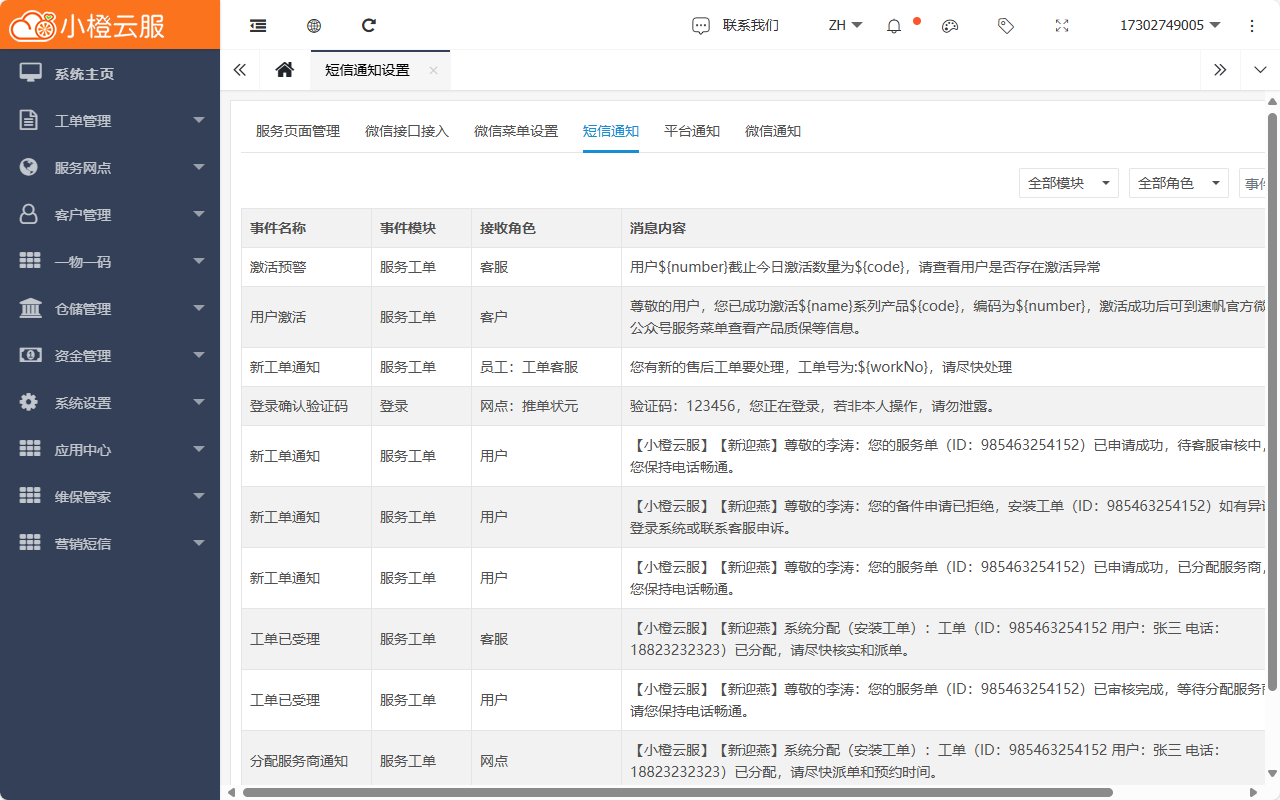
Task: Close the 短信通知设置 tab
Action: pos(433,70)
